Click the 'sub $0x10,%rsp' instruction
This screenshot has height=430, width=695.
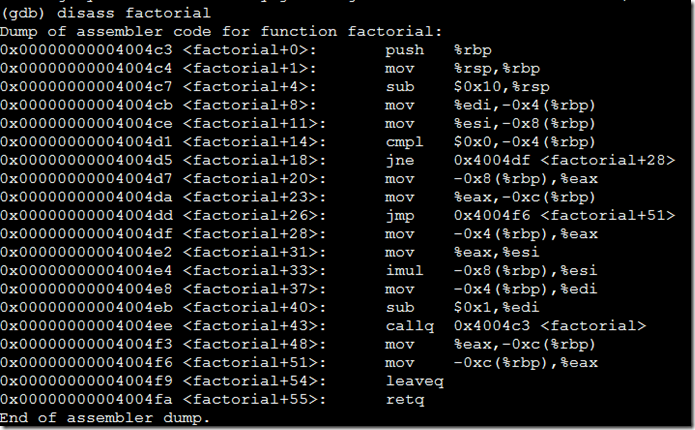[x=468, y=86]
